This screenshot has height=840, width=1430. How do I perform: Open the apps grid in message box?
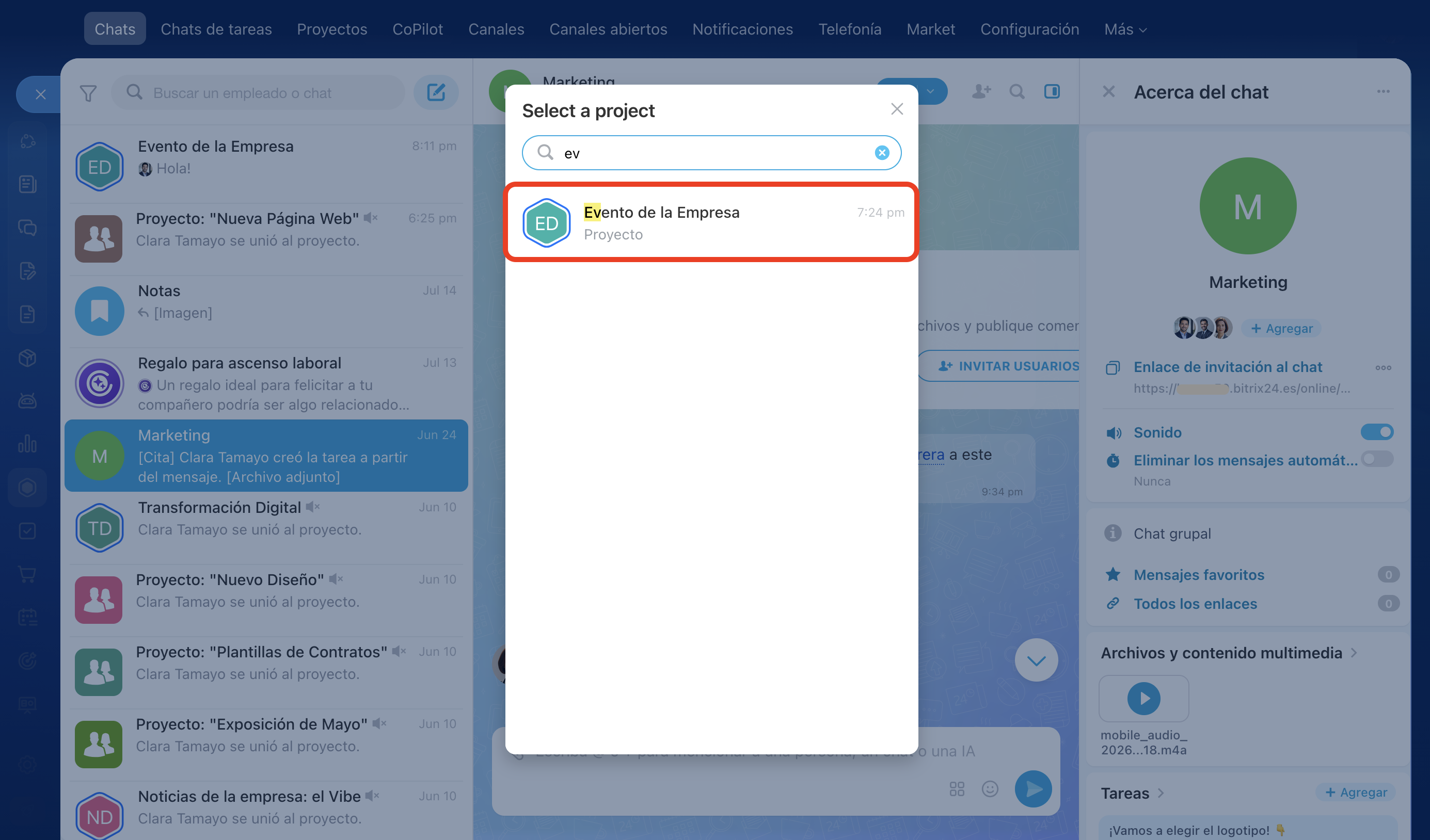[x=957, y=788]
